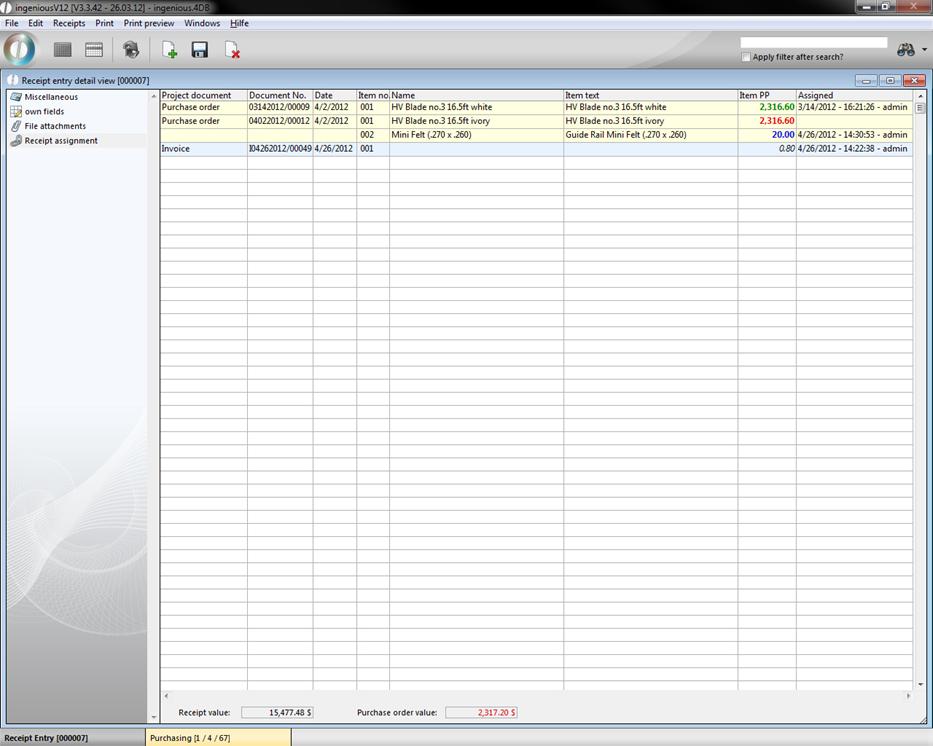Click the ingenious round logo button
Image resolution: width=933 pixels, height=746 pixels.
19,49
